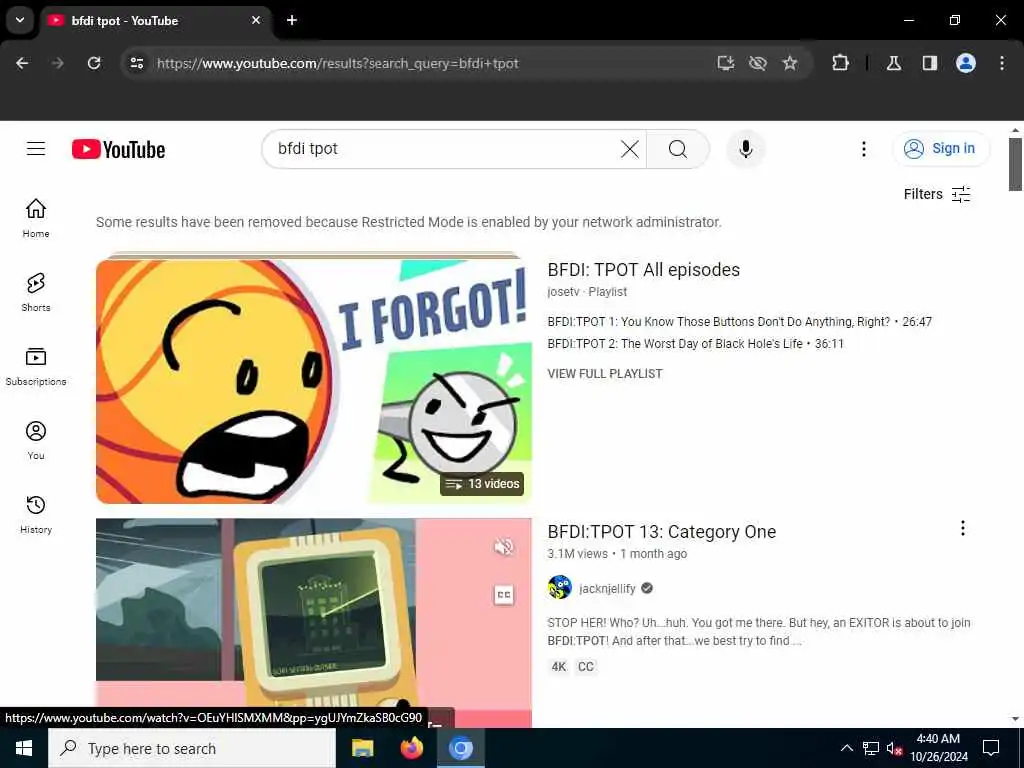
Task: Install app icon in address bar
Action: pyautogui.click(x=726, y=63)
